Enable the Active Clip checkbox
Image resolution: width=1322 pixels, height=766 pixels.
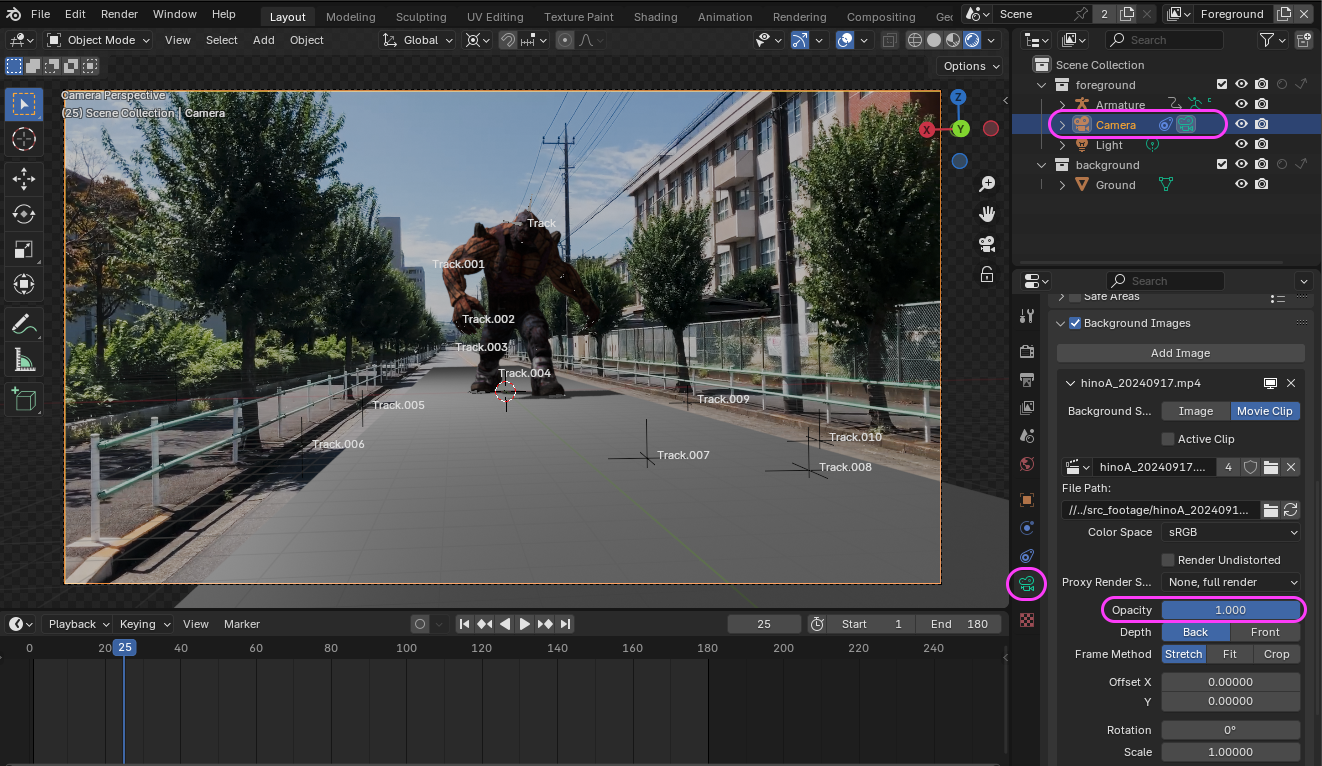coord(1168,439)
